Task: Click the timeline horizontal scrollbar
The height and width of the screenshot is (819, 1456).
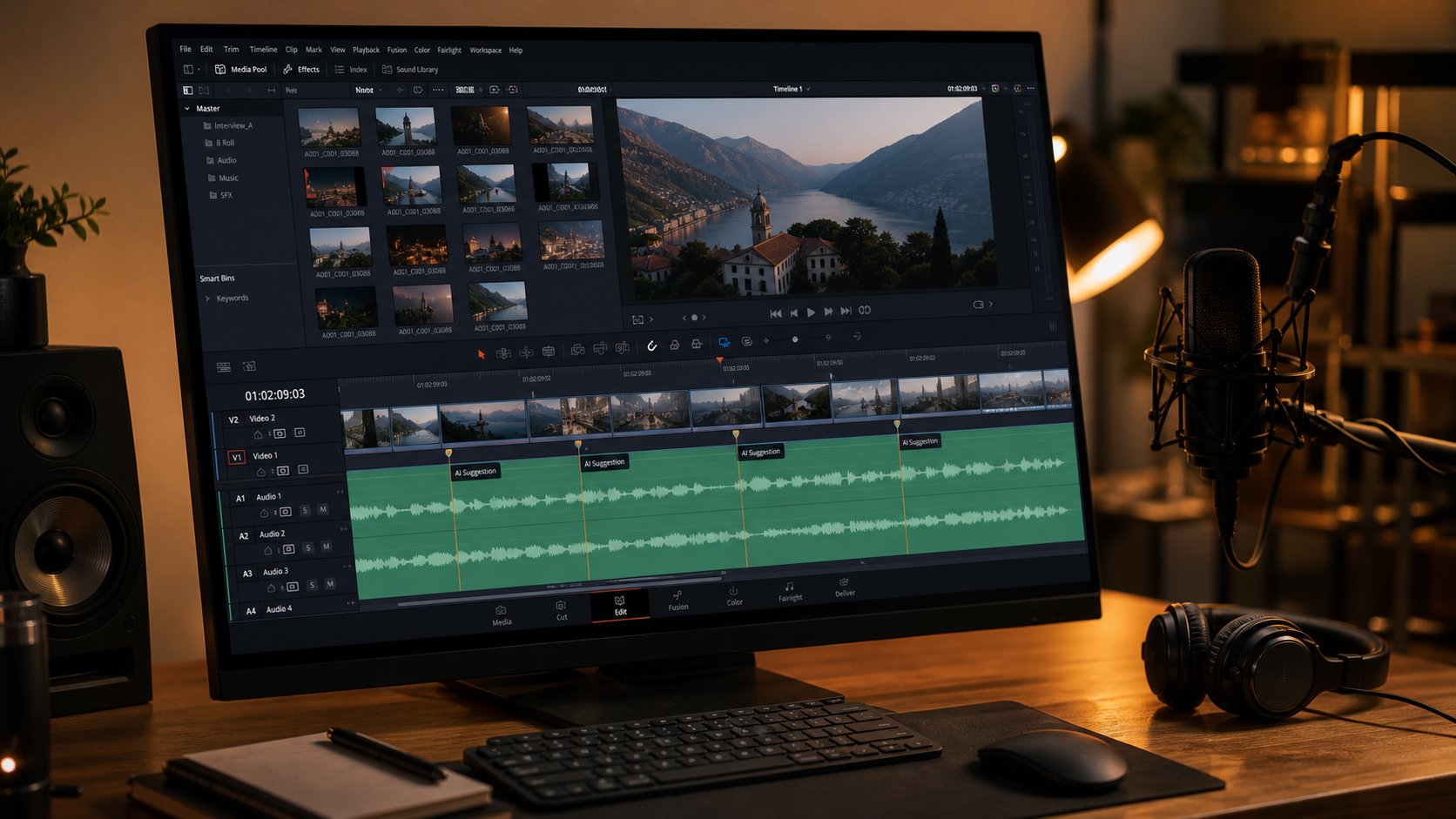Action: [x=560, y=592]
